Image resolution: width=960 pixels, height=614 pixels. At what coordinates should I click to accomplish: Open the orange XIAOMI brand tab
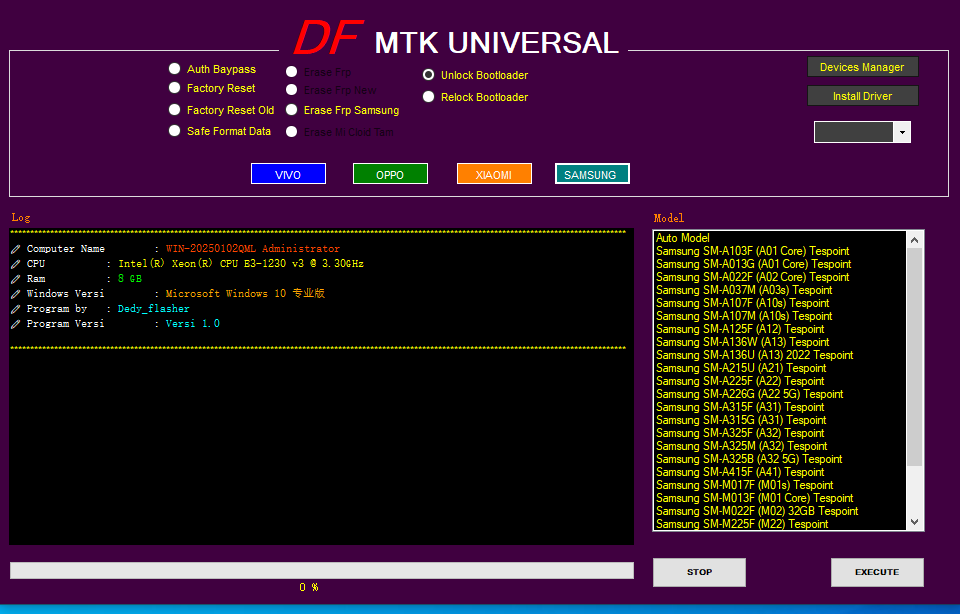[x=494, y=174]
